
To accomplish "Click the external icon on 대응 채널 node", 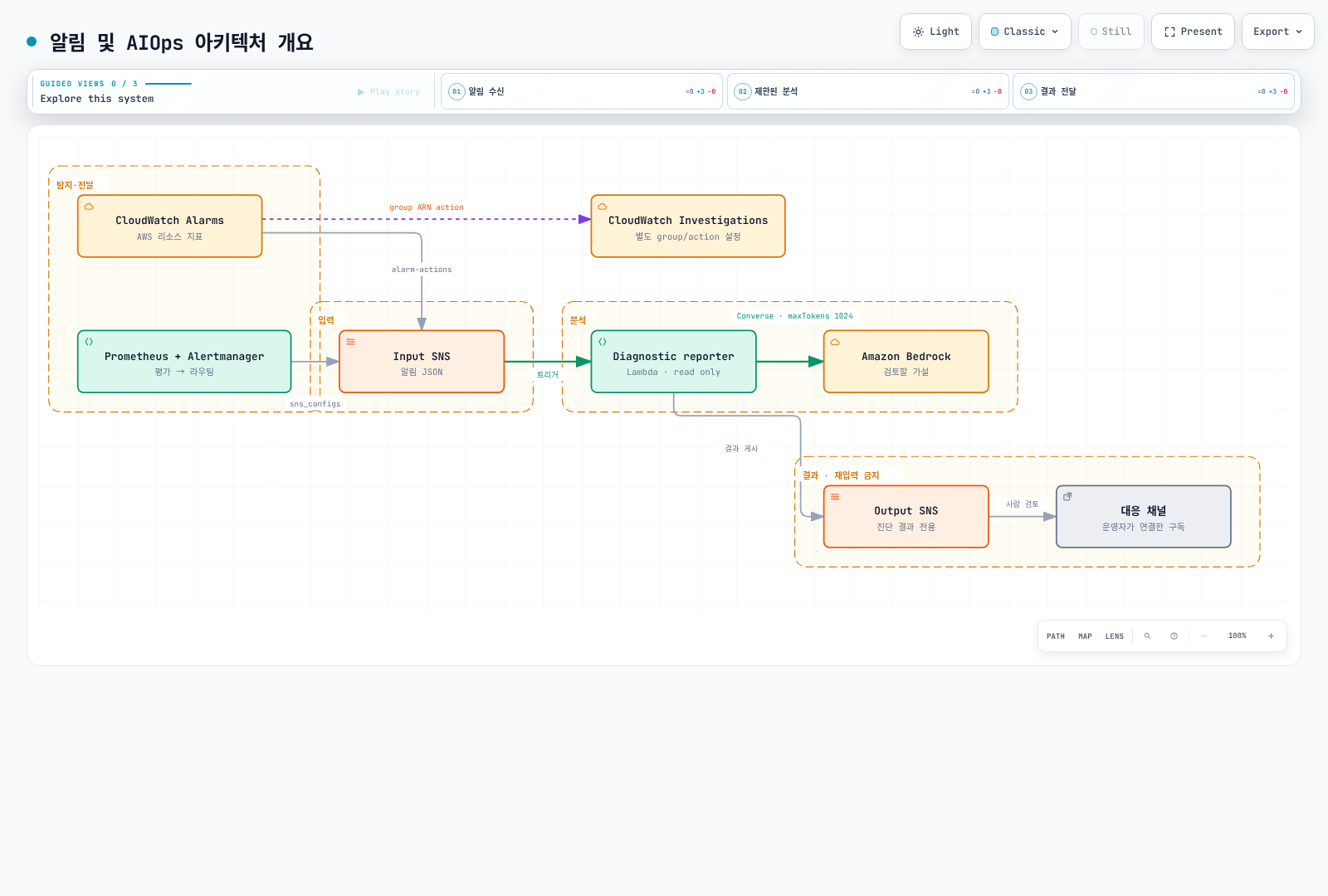I will (x=1067, y=497).
